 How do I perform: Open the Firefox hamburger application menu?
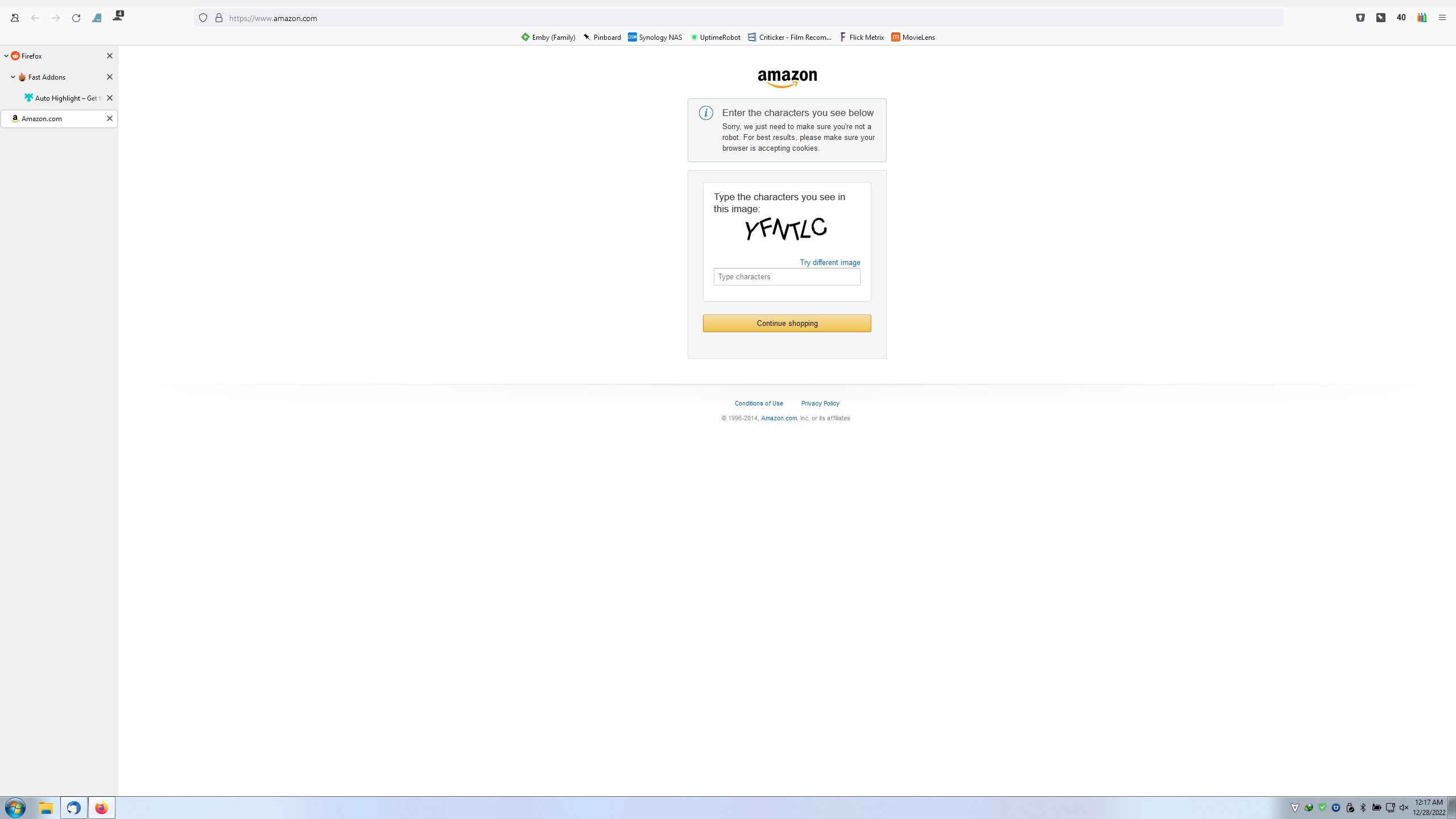(1442, 18)
